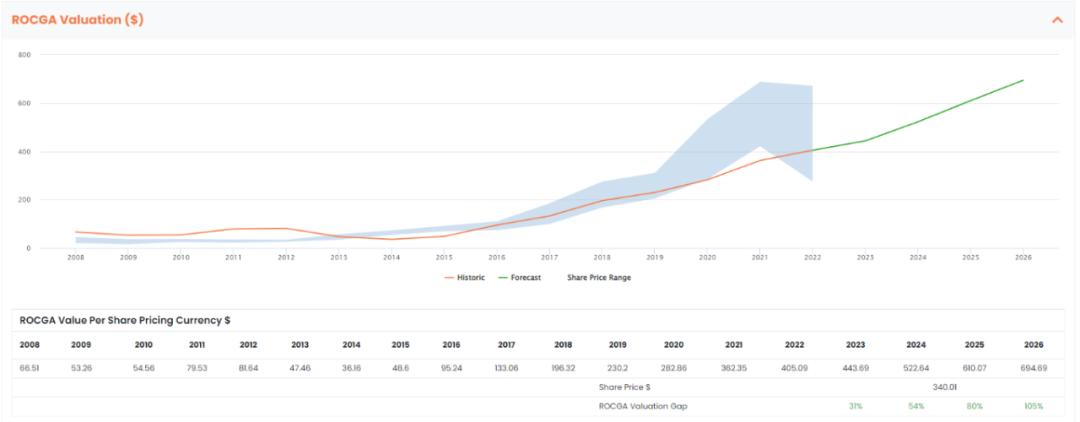
Task: Click the 694.69 value cell
Action: click(1033, 369)
